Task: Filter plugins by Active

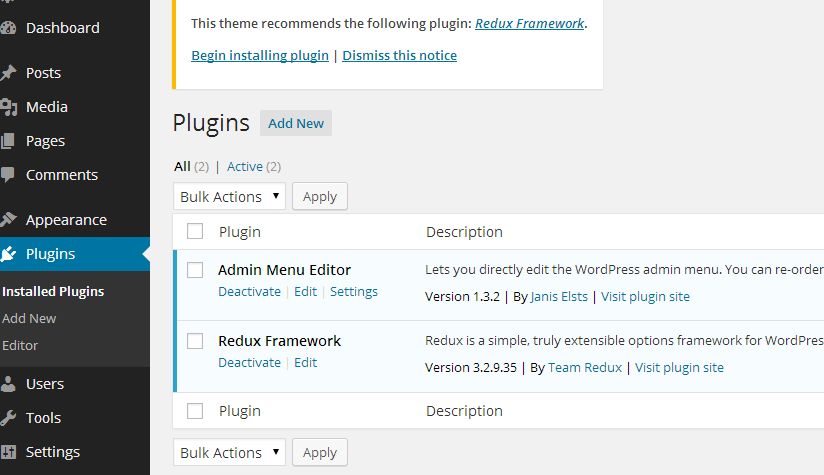Action: (x=245, y=167)
